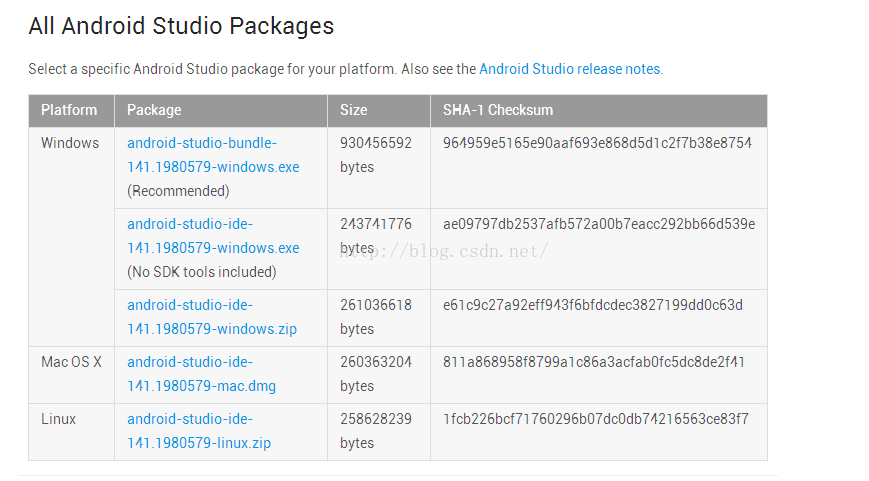Select the checksum beginning with ae09797db
Image resolution: width=869 pixels, height=481 pixels.
(599, 224)
